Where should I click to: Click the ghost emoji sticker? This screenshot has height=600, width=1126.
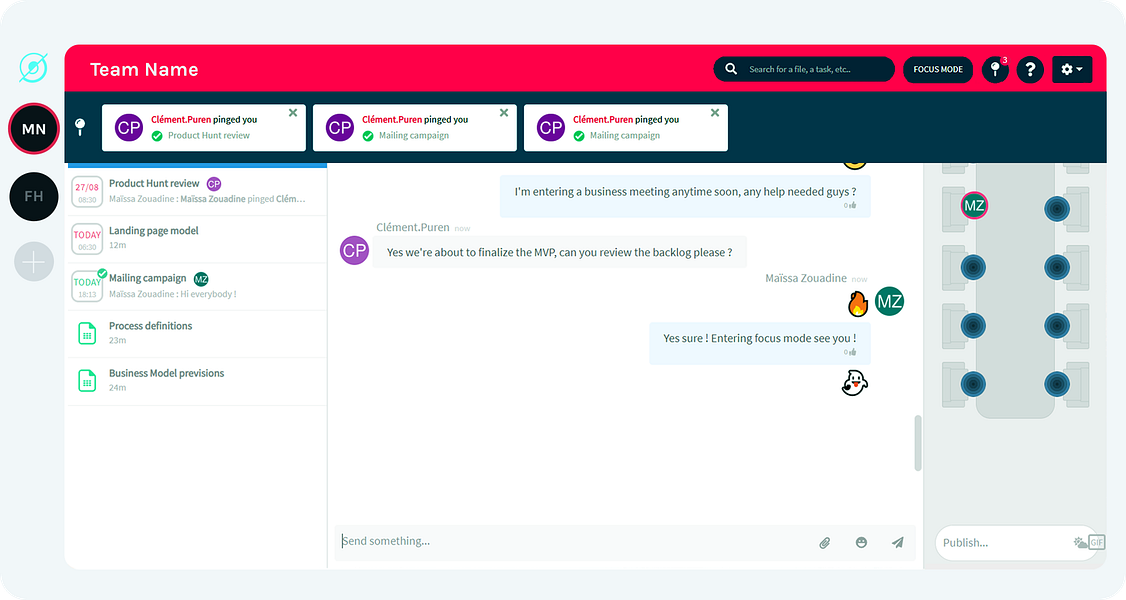[x=855, y=383]
